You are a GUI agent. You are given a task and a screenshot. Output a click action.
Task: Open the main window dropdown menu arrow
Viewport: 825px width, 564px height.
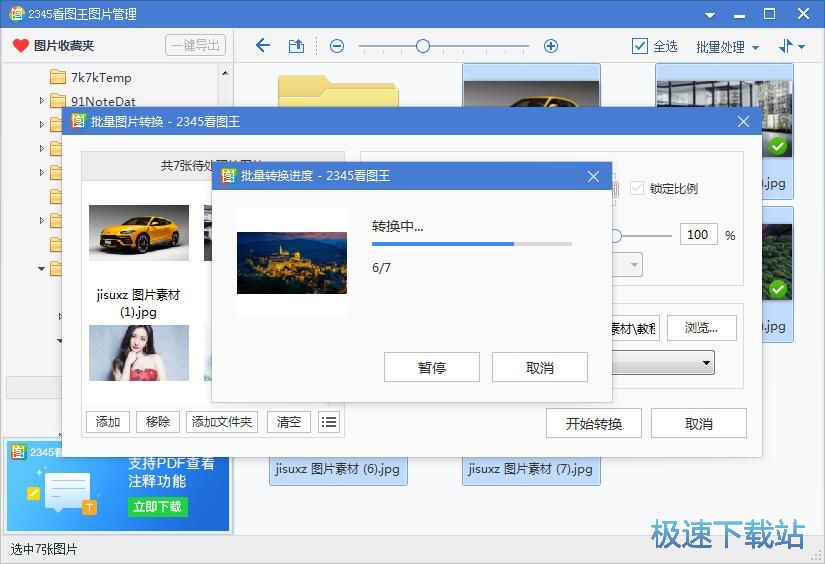(x=710, y=15)
